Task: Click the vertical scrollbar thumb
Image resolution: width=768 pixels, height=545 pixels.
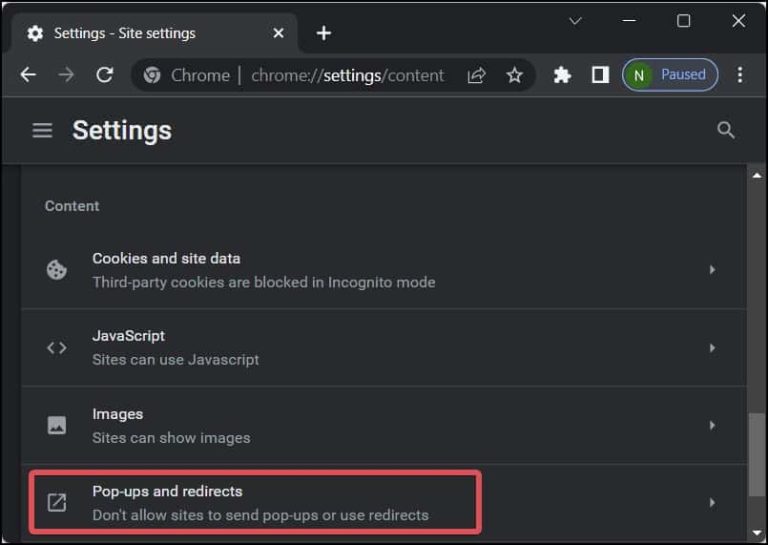Action: point(757,455)
